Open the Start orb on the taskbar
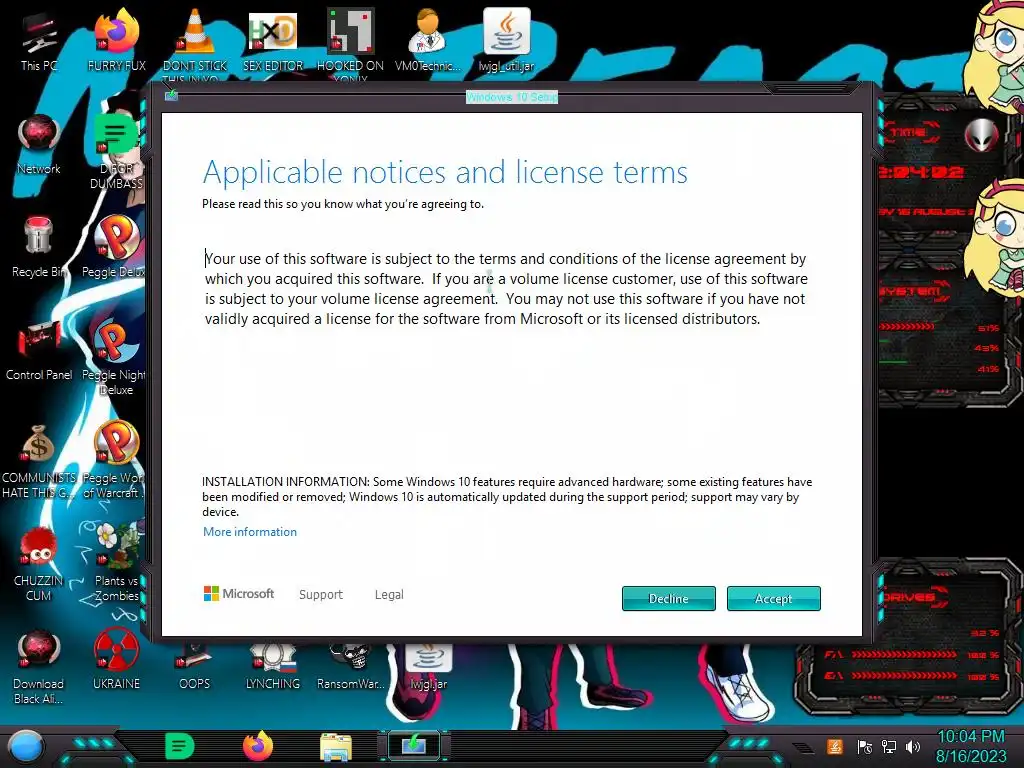1024x768 pixels. (x=26, y=746)
